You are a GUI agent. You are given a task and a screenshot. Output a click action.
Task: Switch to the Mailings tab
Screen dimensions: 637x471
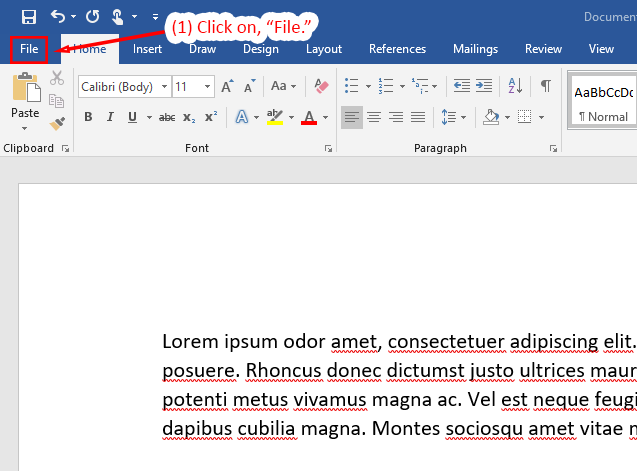pos(475,49)
